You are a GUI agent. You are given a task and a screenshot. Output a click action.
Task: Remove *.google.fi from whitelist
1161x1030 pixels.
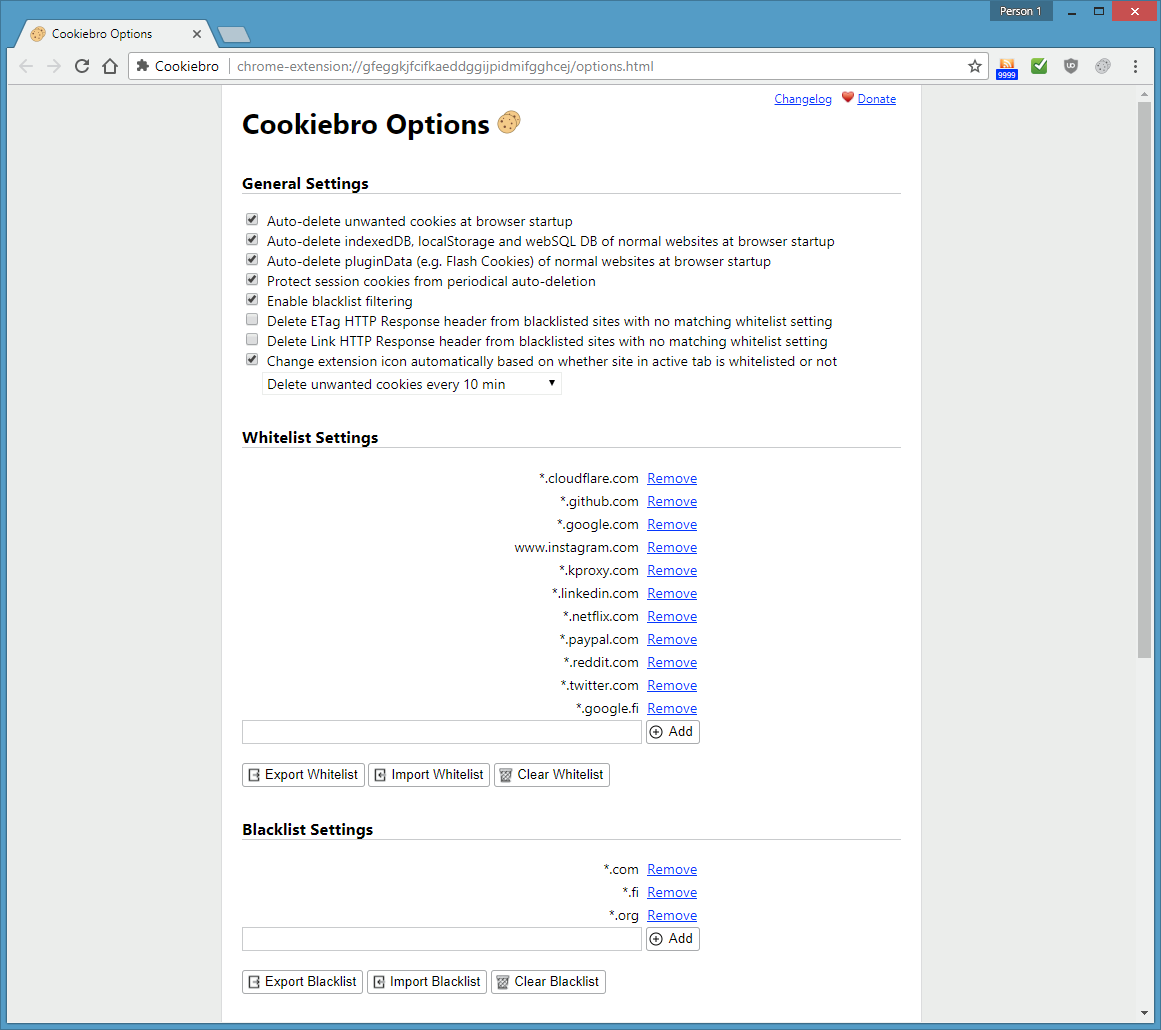(672, 708)
